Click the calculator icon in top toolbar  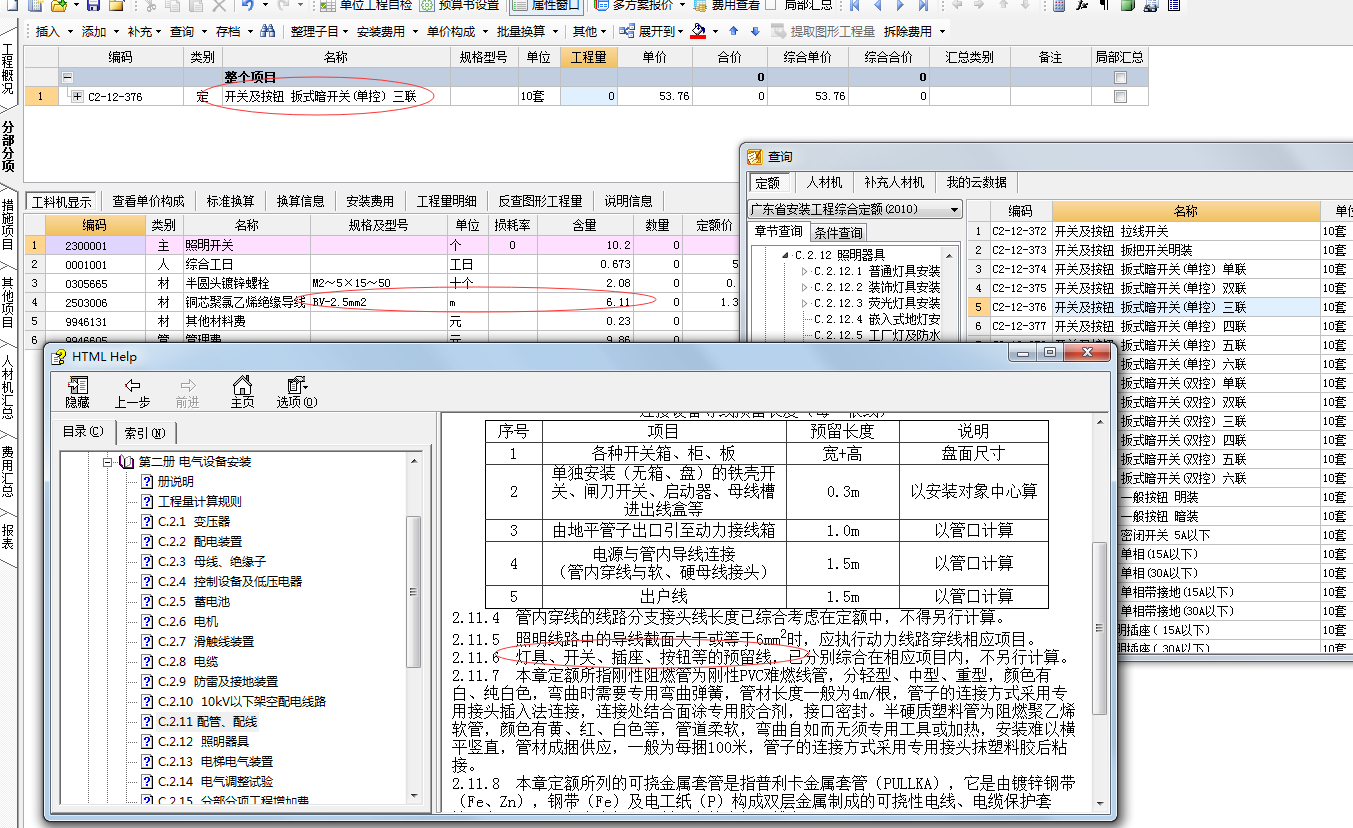click(x=1060, y=6)
